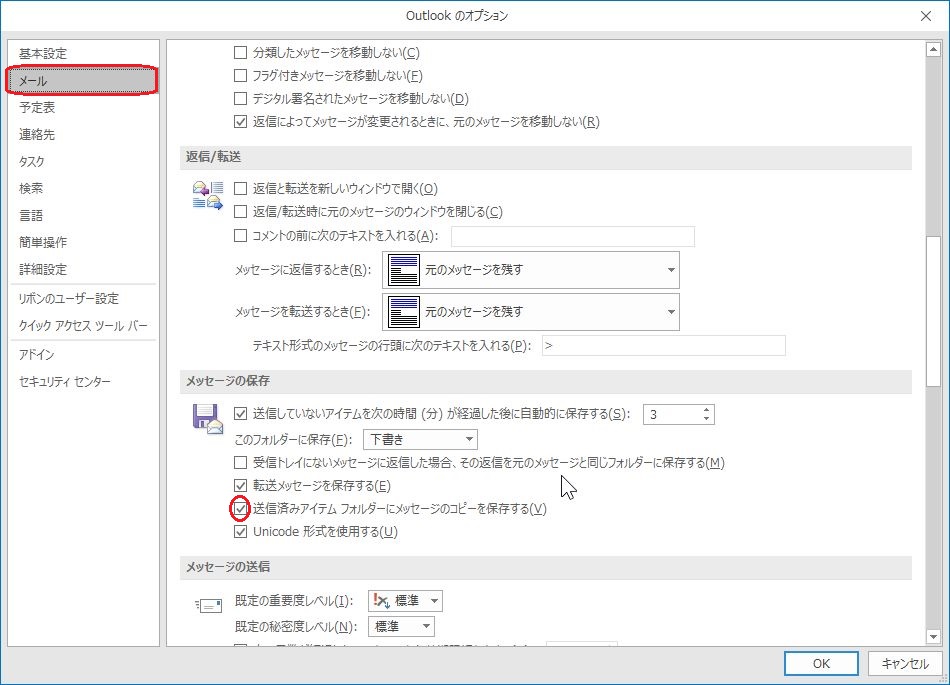This screenshot has height=685, width=950.
Task: Open このフォルダーに保存 下書き dropdown
Action: point(420,439)
